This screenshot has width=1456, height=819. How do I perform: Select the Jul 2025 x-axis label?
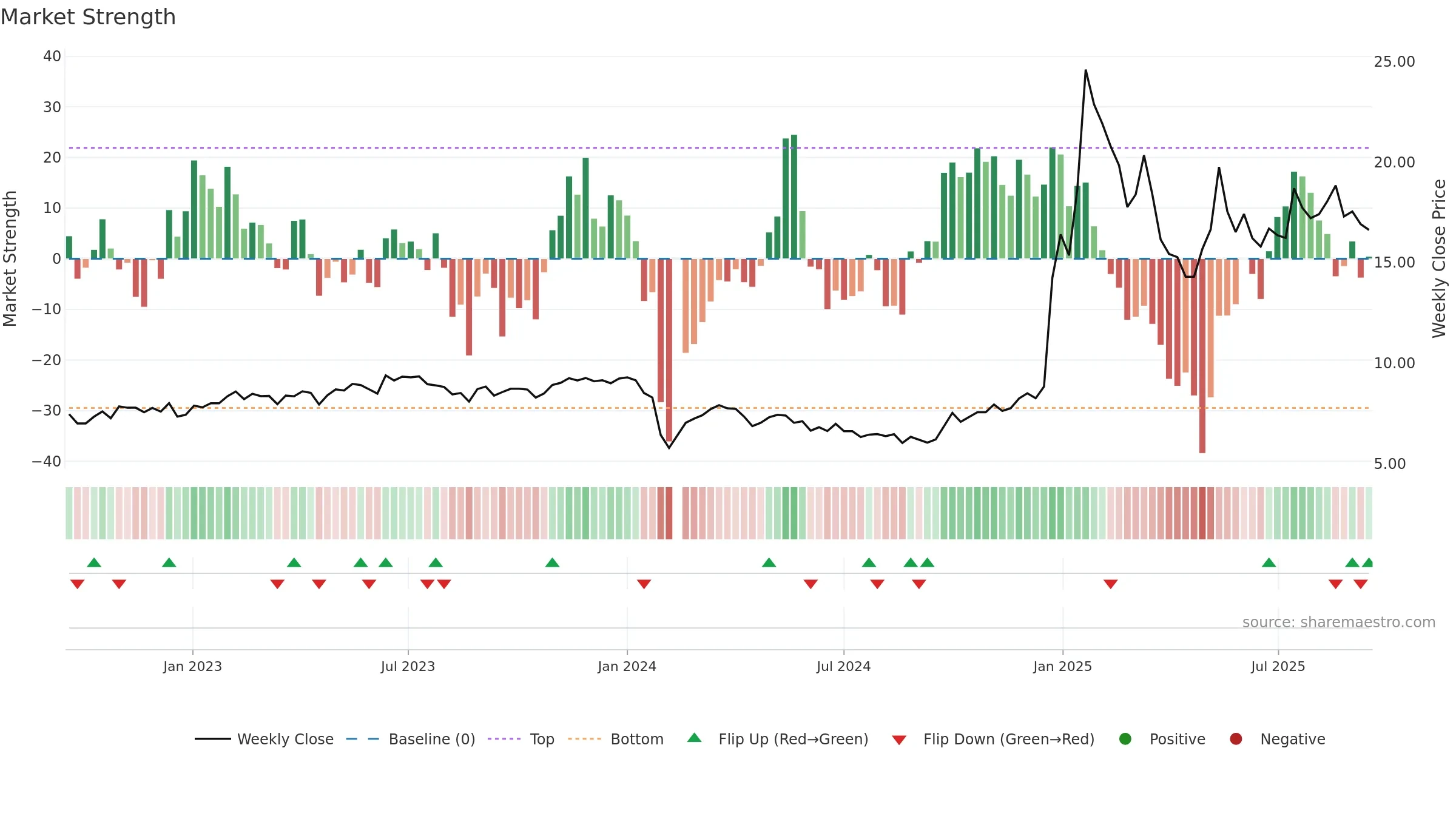(1278, 666)
